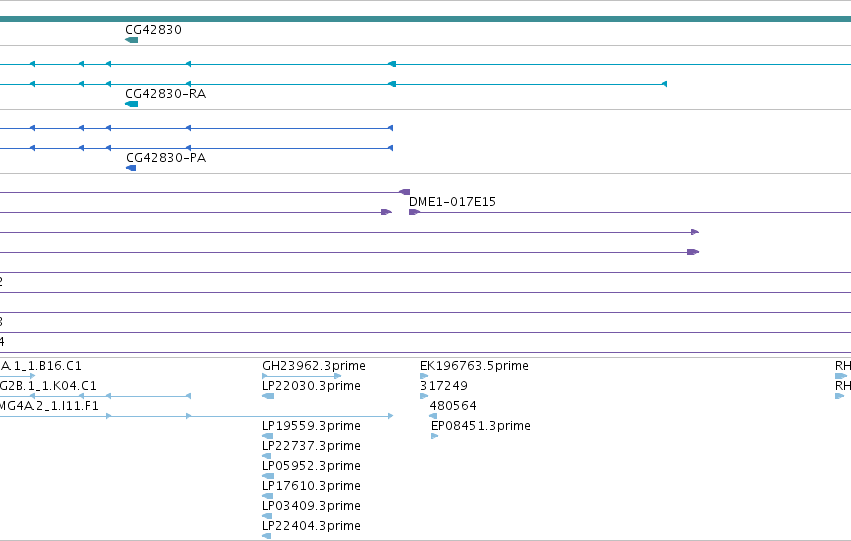Select the CG42830 gene label

(x=153, y=30)
